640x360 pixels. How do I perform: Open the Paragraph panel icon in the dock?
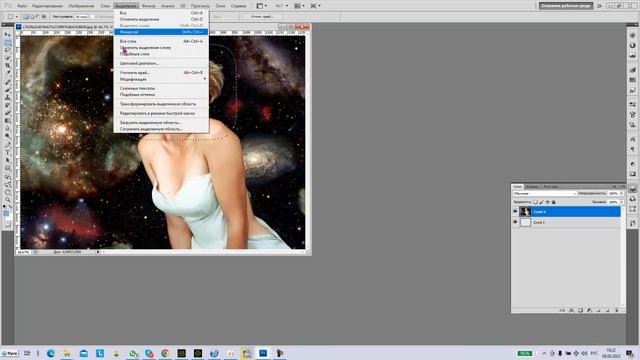(632, 149)
